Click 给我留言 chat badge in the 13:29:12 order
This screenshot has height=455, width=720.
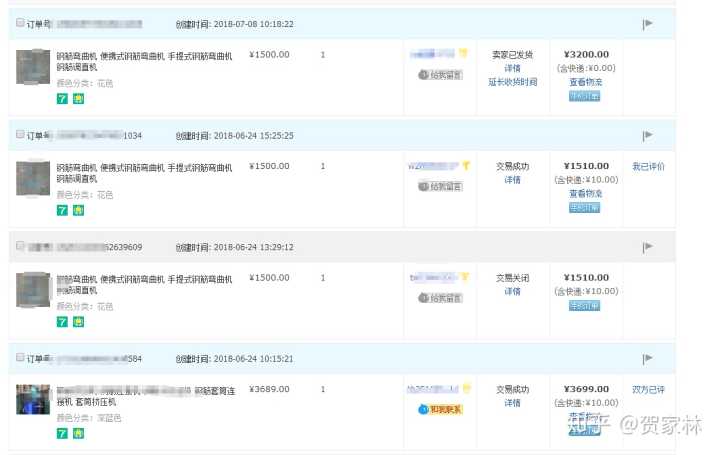coord(440,298)
